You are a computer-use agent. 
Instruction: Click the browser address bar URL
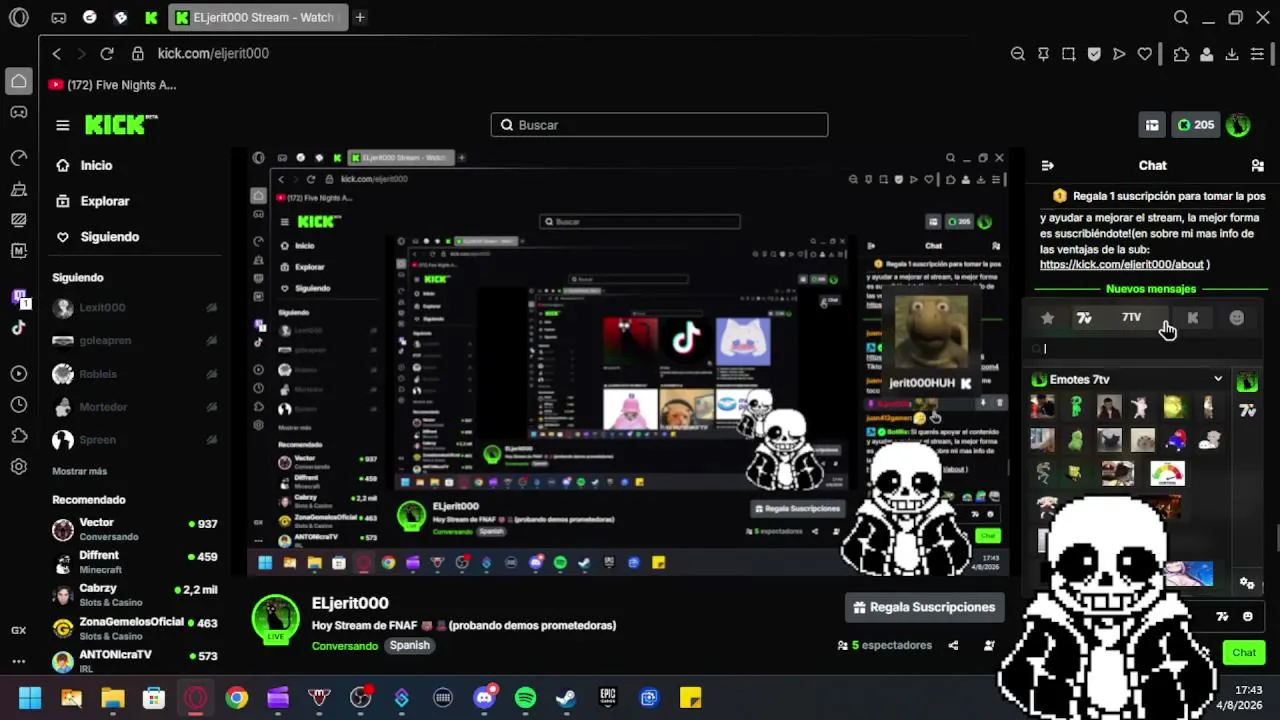[213, 54]
